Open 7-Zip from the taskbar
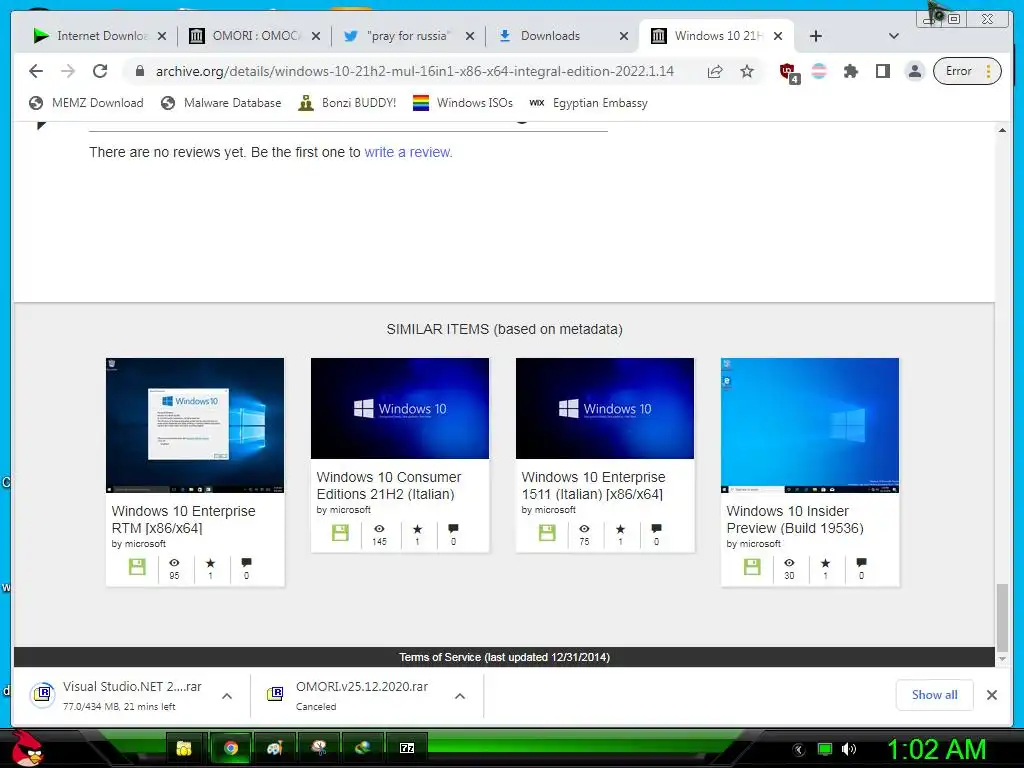Screen dimensions: 1024x768 point(407,748)
